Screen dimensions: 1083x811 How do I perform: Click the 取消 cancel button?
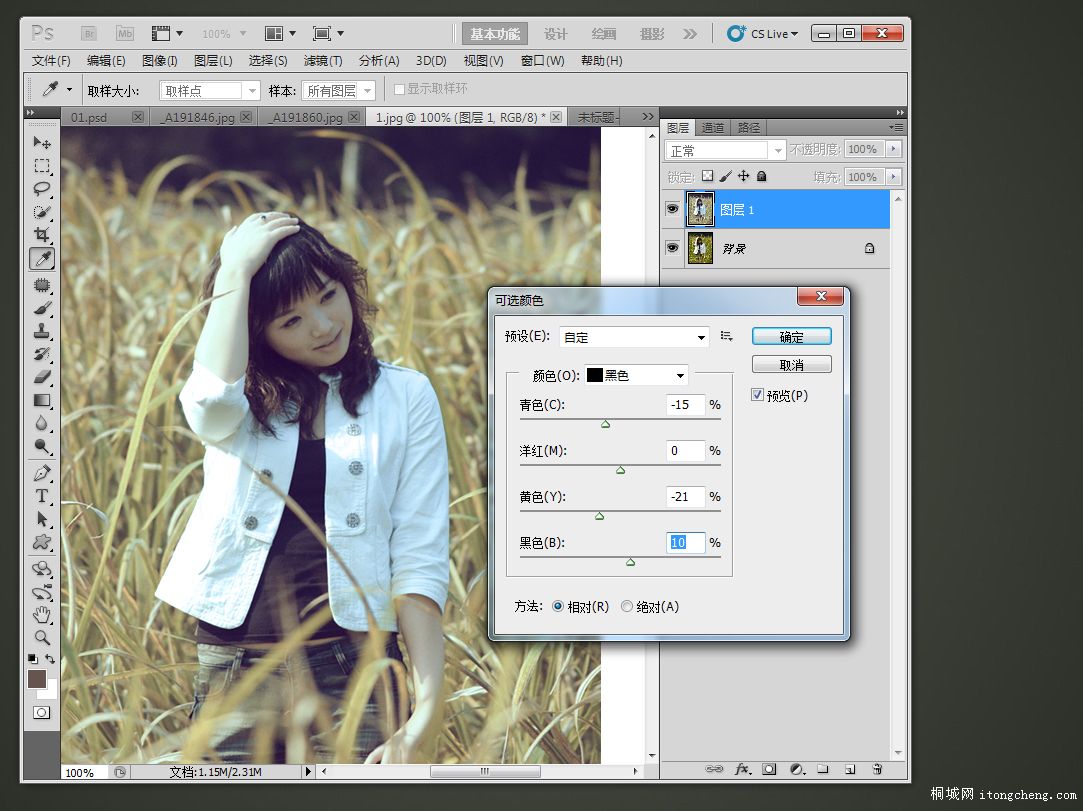tap(791, 365)
